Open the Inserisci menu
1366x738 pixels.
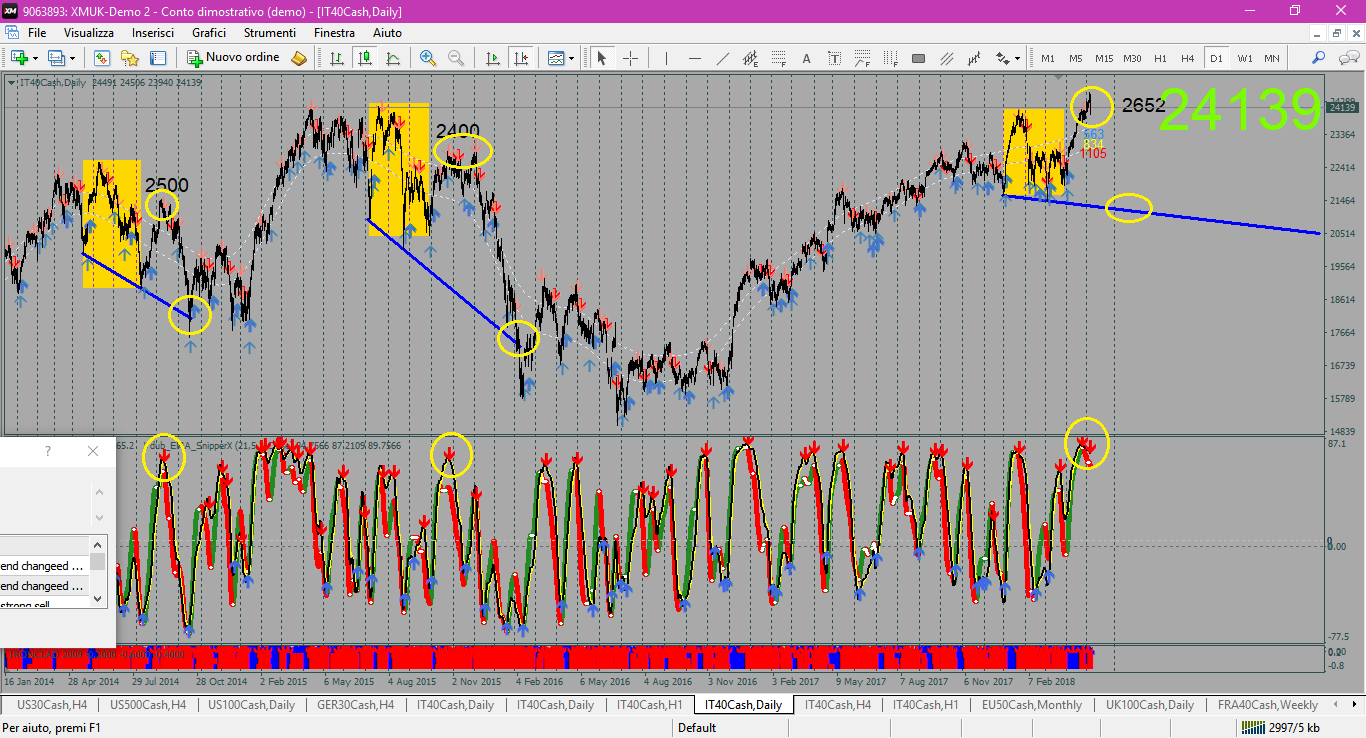click(153, 32)
